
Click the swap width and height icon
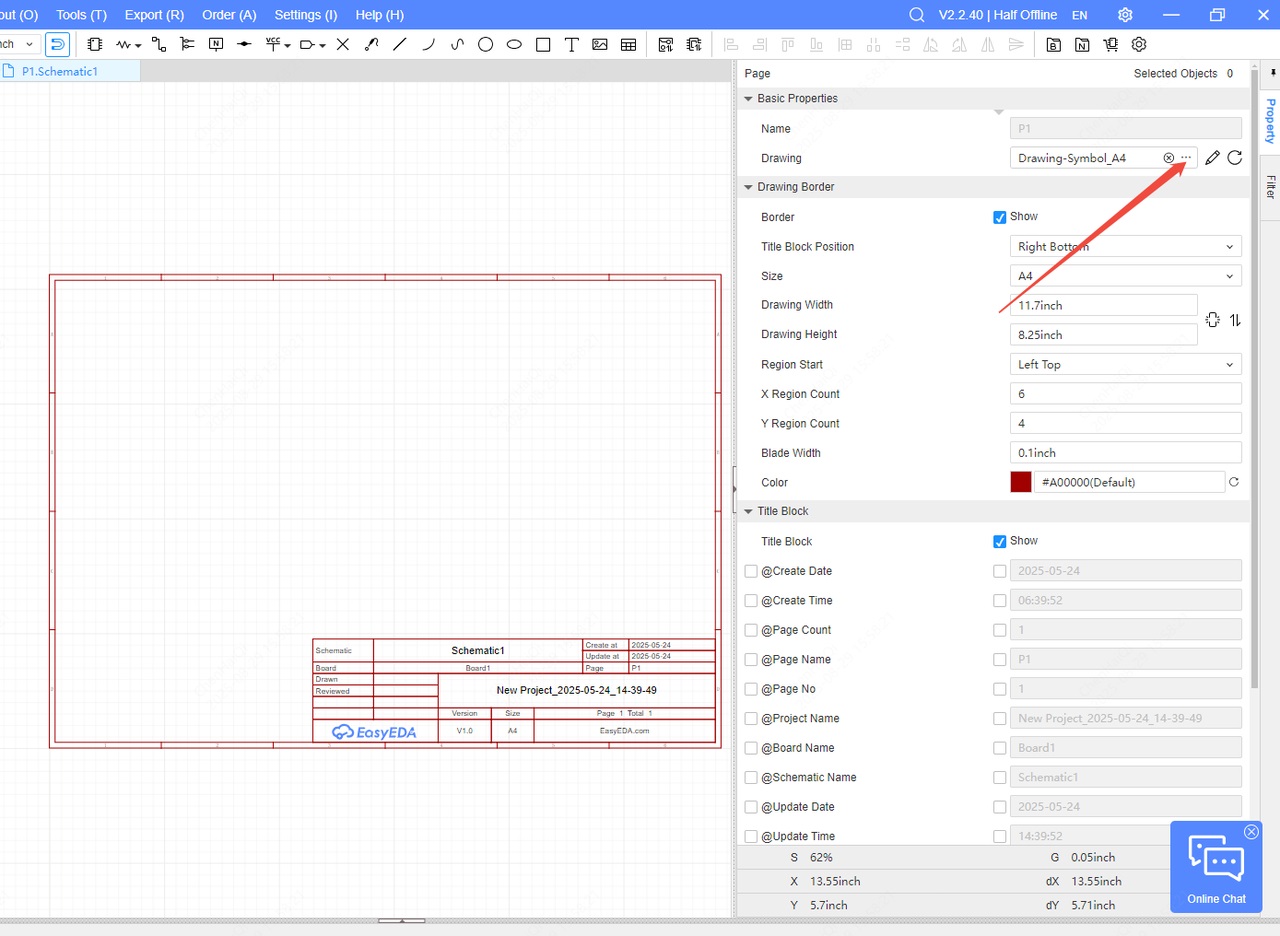click(x=1235, y=320)
